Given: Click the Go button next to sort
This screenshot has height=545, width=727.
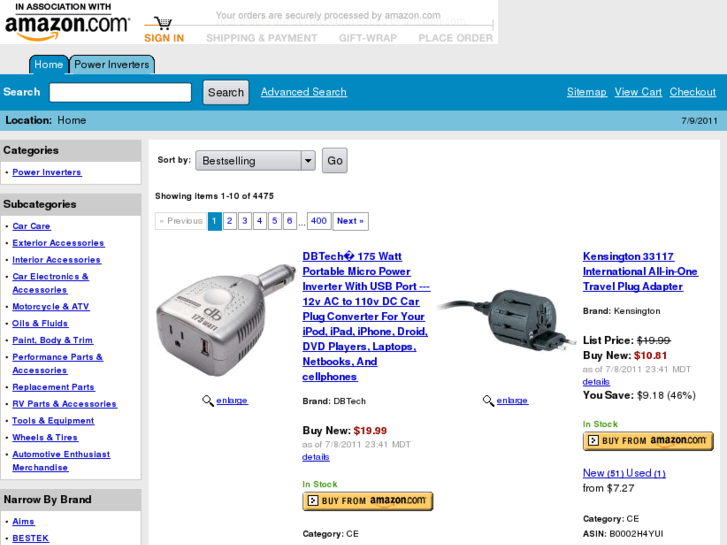Looking at the screenshot, I should pyautogui.click(x=335, y=160).
